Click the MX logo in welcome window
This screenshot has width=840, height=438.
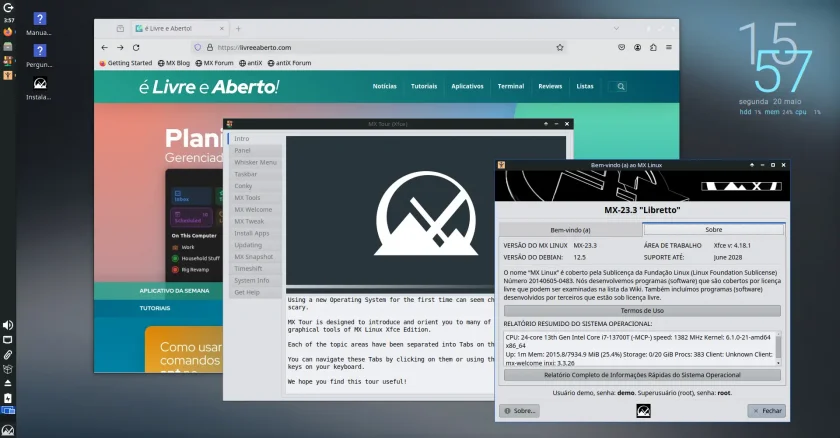[x=643, y=411]
